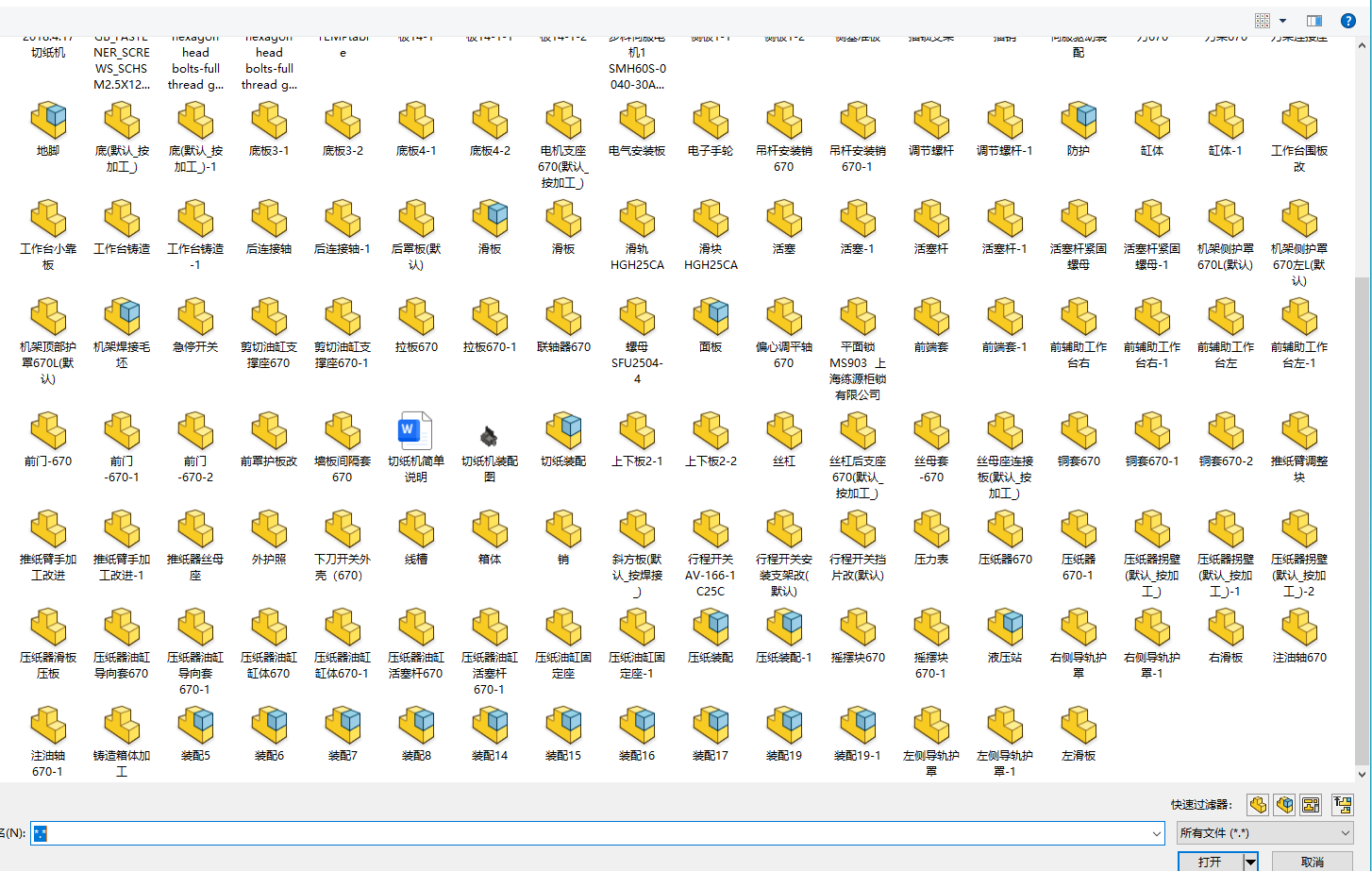Change the view layout icon
The height and width of the screenshot is (871, 1372).
pyautogui.click(x=1263, y=21)
